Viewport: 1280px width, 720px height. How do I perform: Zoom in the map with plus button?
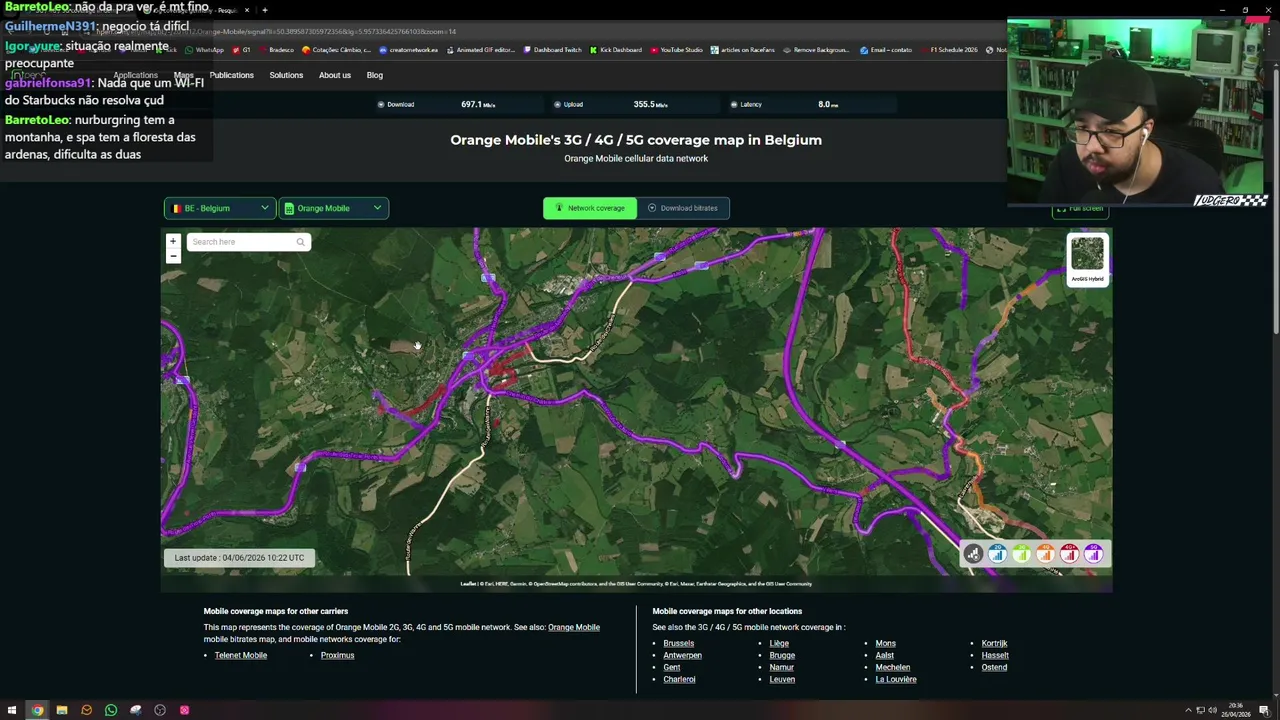[x=173, y=241]
